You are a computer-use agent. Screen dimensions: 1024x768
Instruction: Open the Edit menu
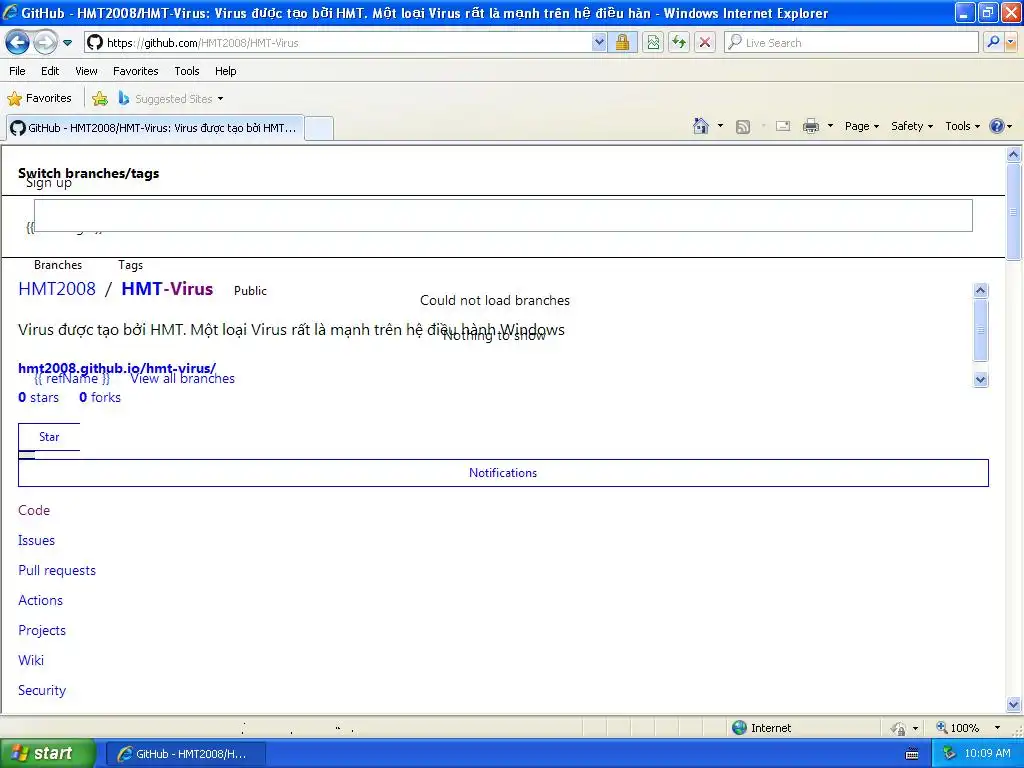50,71
